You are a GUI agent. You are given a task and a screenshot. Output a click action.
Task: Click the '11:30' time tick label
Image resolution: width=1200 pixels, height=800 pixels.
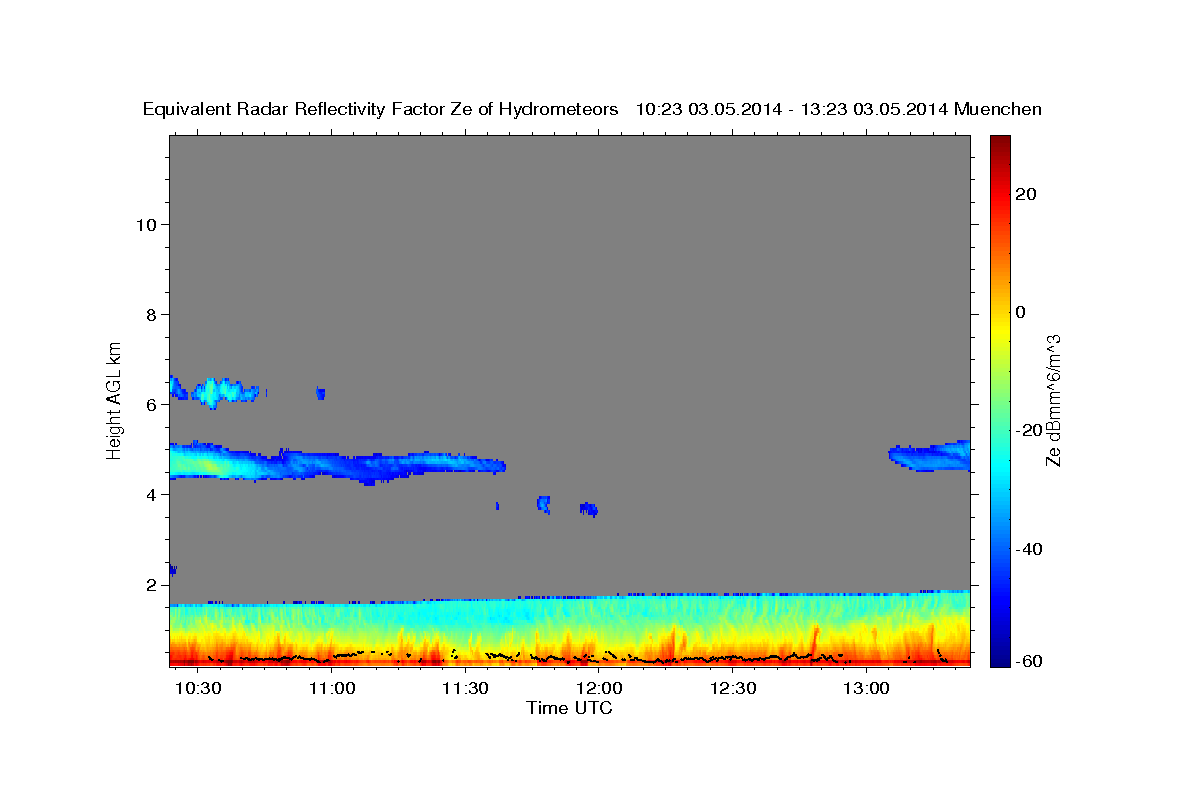pyautogui.click(x=465, y=689)
